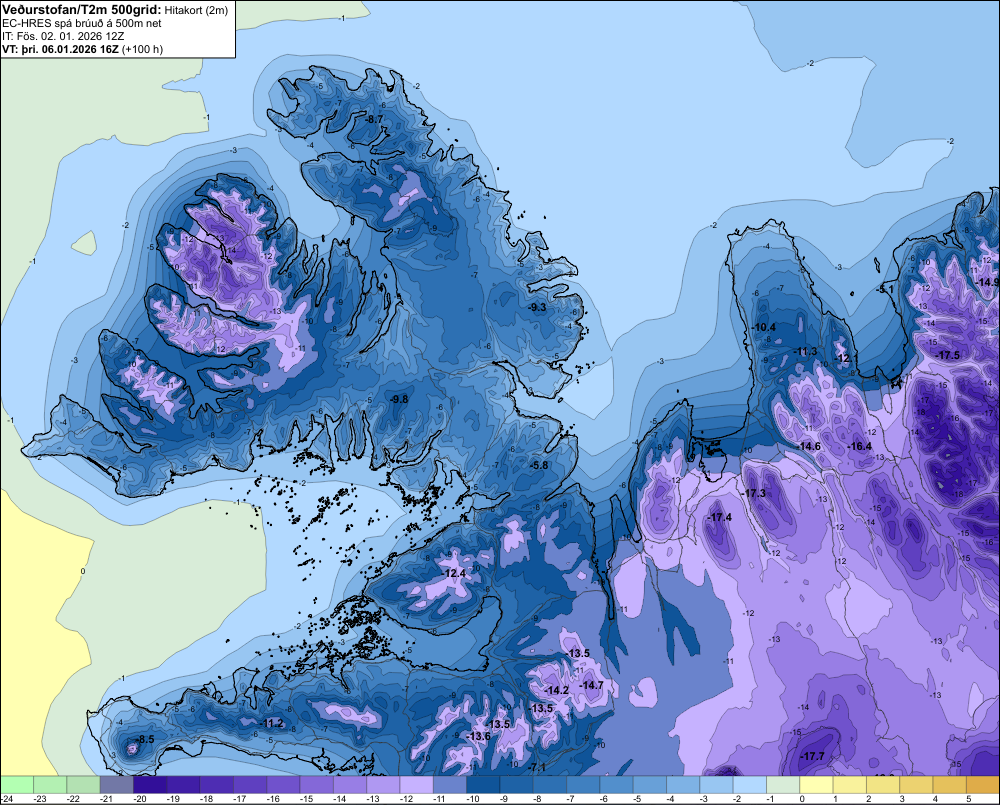Image resolution: width=1000 pixels, height=805 pixels.
Task: Click the -11.3 temperature value on the map
Action: pos(805,351)
